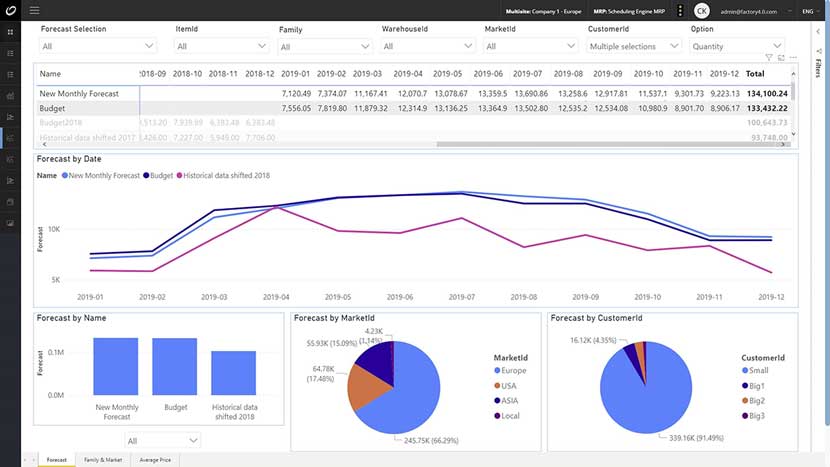Viewport: 830px width, 467px height.
Task: Open the ItemId dropdown
Action: point(221,46)
